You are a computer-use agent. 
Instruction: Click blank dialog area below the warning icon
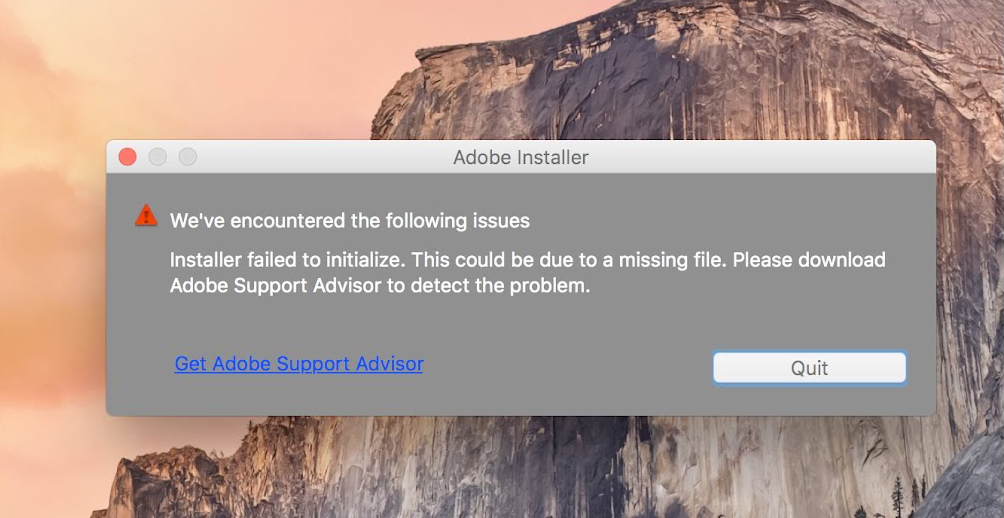(147, 300)
